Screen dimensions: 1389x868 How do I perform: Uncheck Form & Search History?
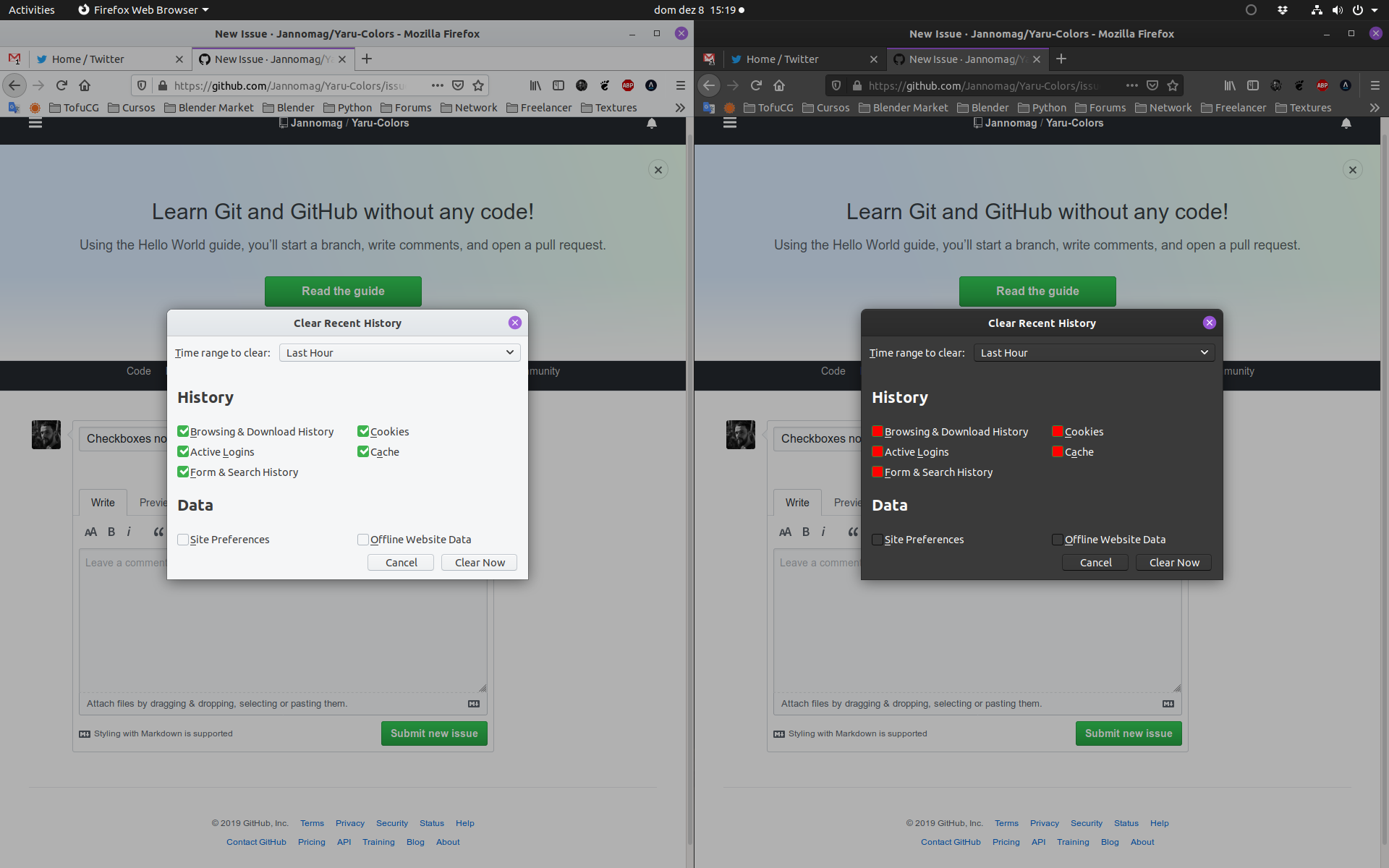tap(184, 472)
